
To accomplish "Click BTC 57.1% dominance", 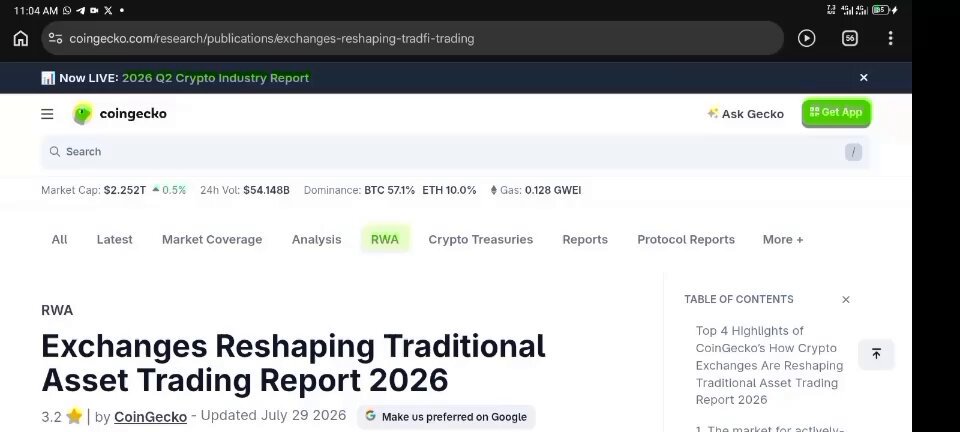I will (x=389, y=190).
